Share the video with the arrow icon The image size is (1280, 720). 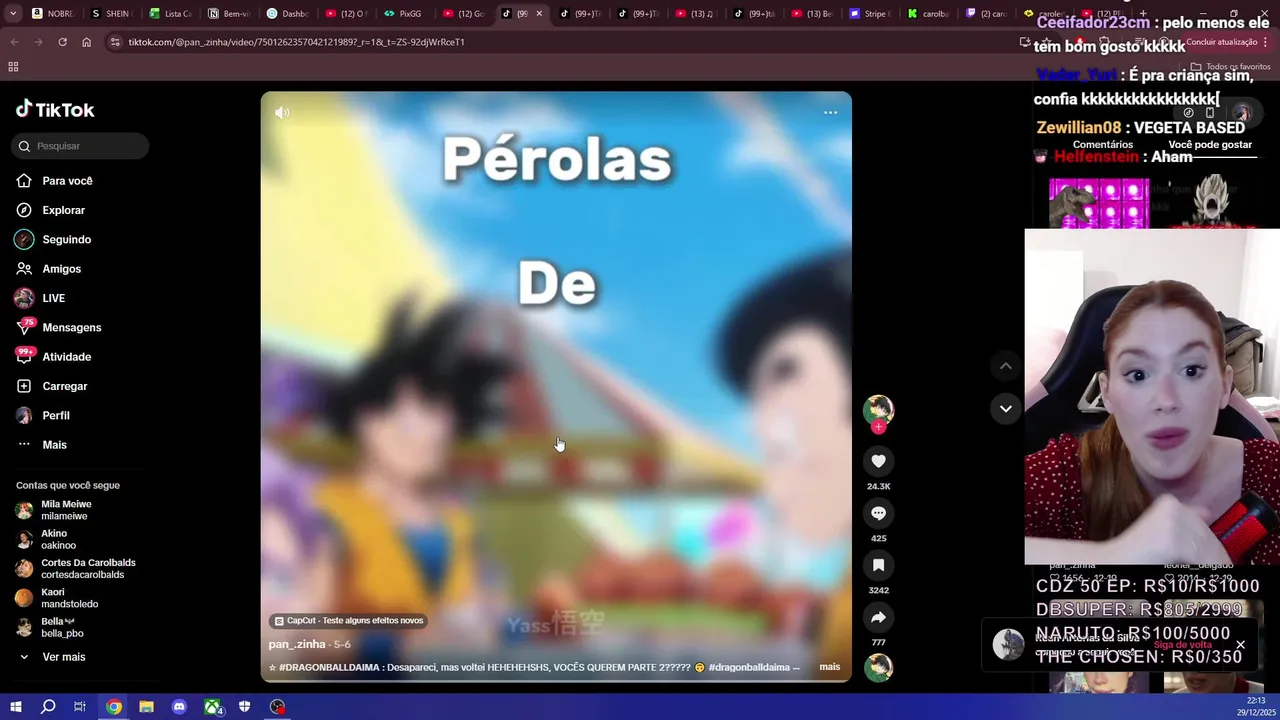[x=878, y=617]
